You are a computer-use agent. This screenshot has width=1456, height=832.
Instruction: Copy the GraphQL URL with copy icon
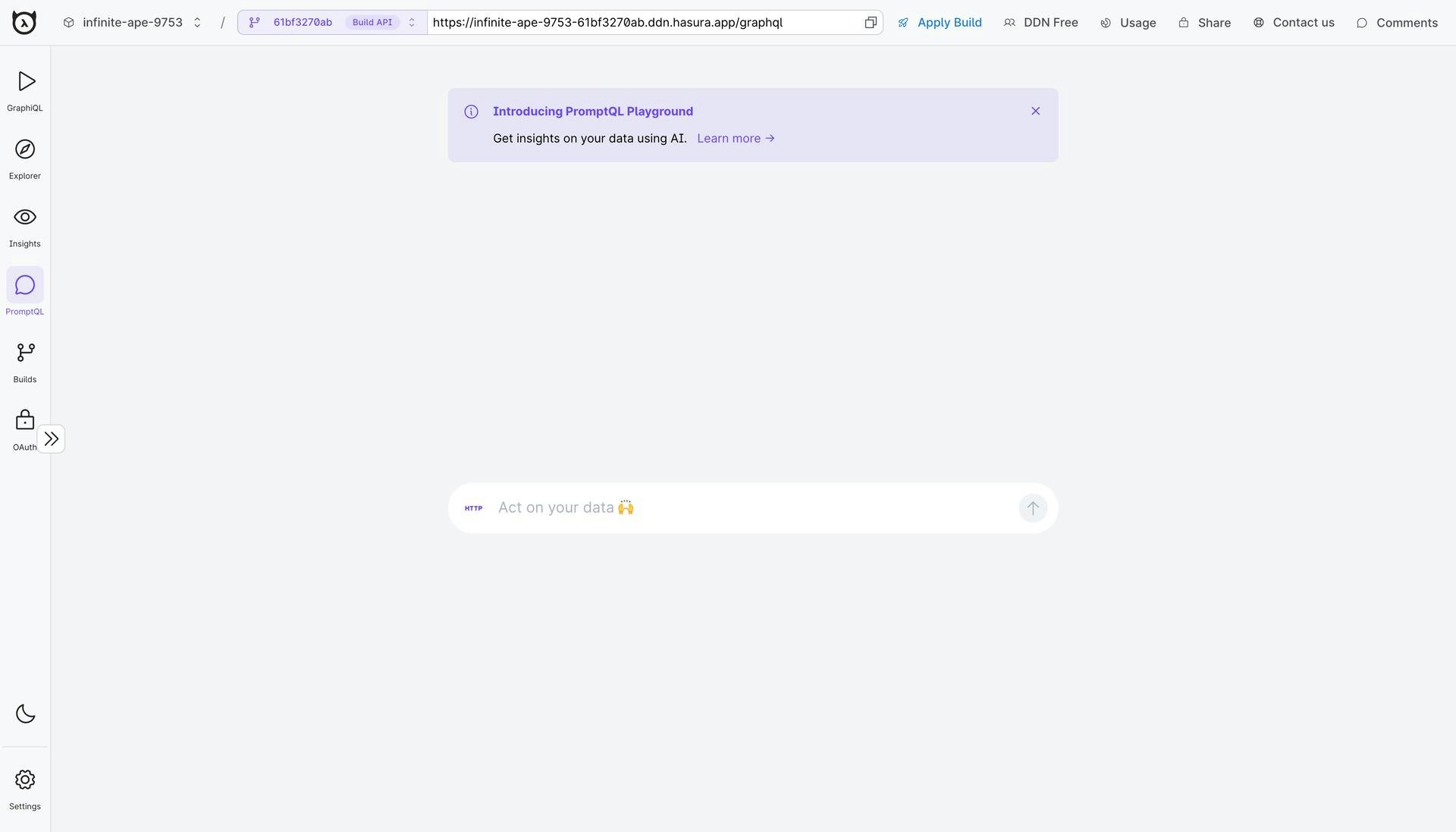coord(871,23)
